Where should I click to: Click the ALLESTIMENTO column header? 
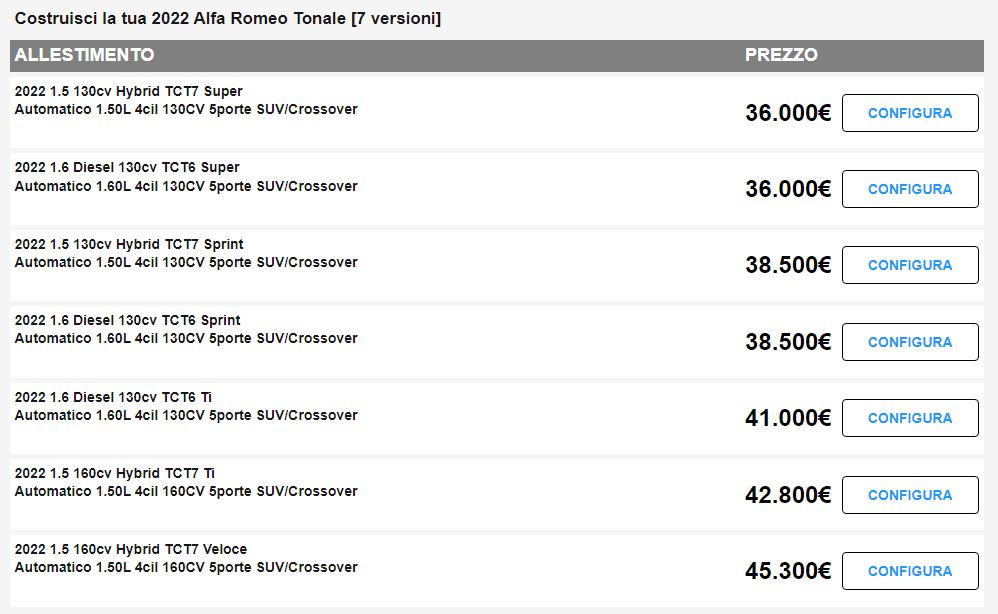84,55
